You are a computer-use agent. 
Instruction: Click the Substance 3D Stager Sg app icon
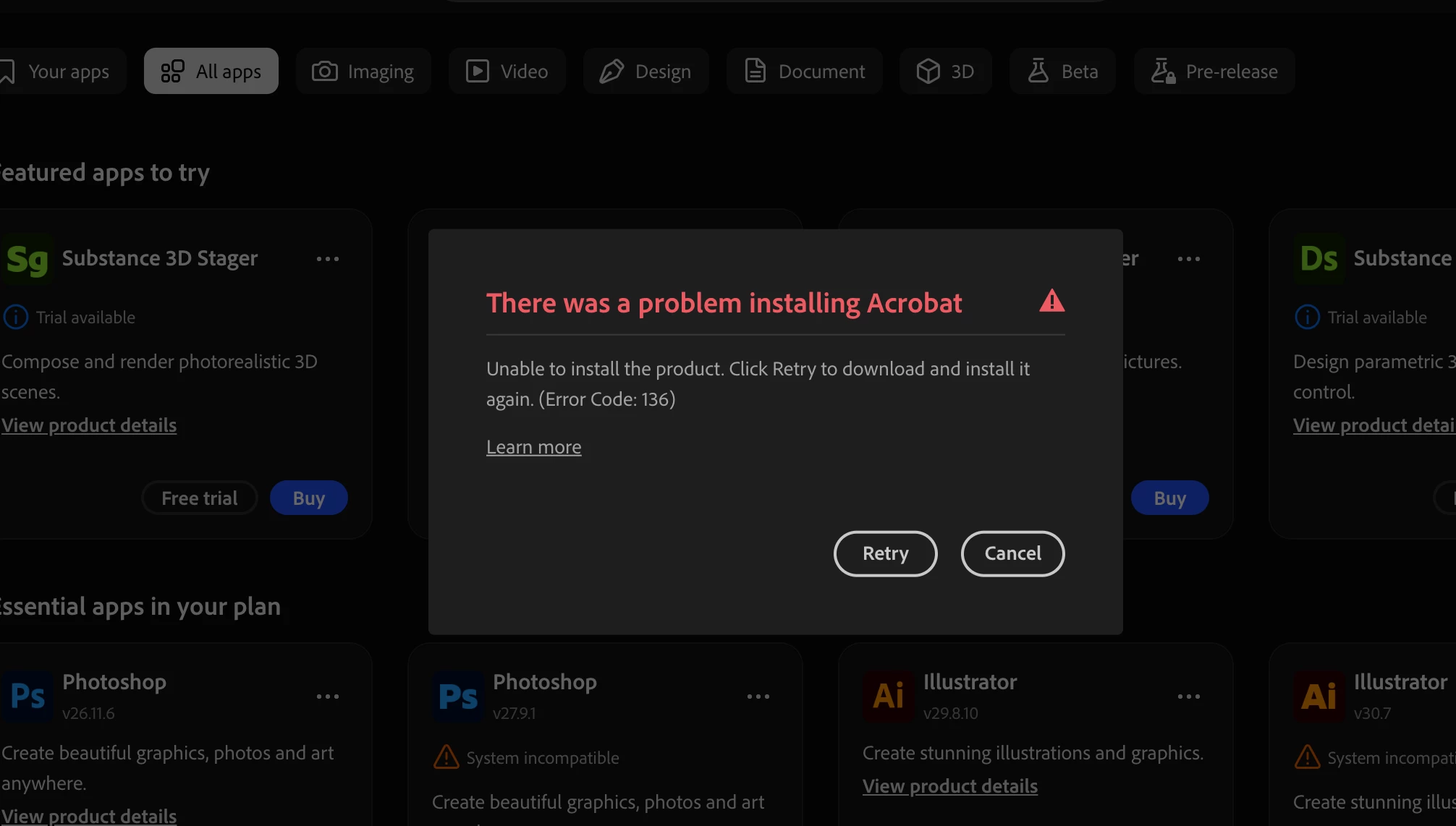[x=27, y=259]
